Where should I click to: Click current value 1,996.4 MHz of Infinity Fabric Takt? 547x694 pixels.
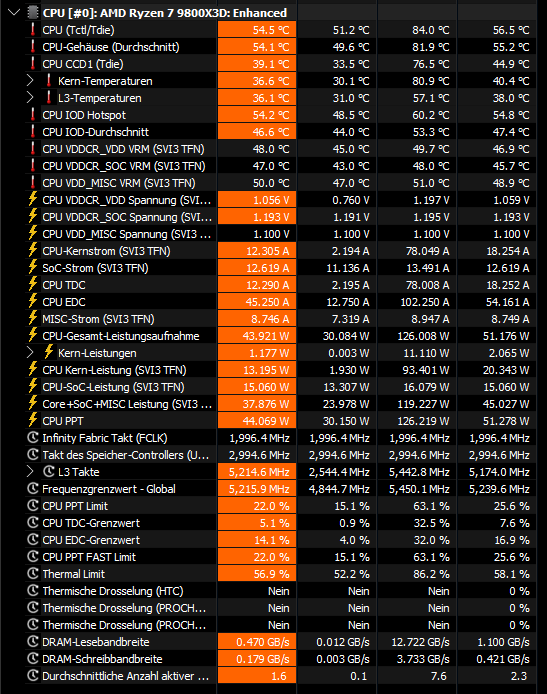click(259, 438)
